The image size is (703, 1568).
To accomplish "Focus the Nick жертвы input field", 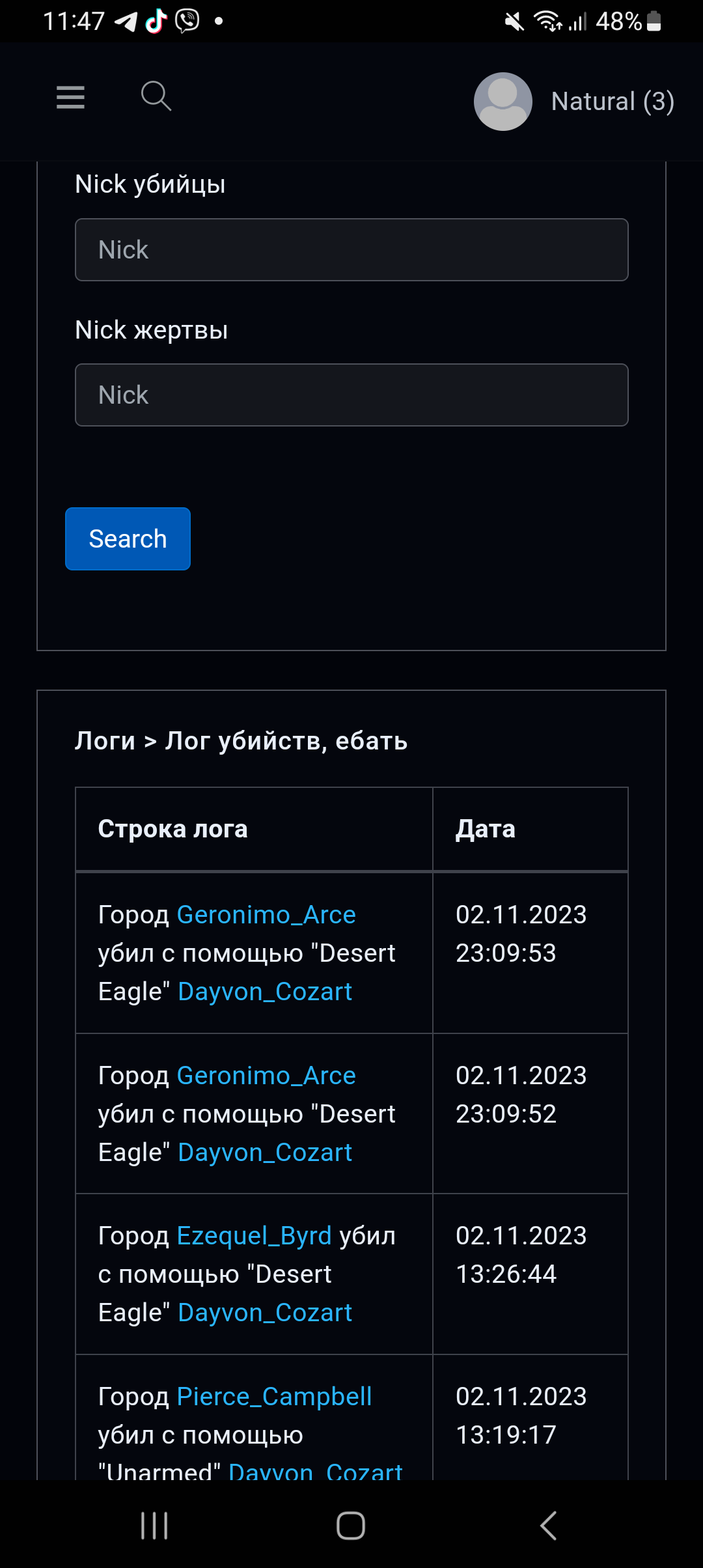I will (351, 395).
